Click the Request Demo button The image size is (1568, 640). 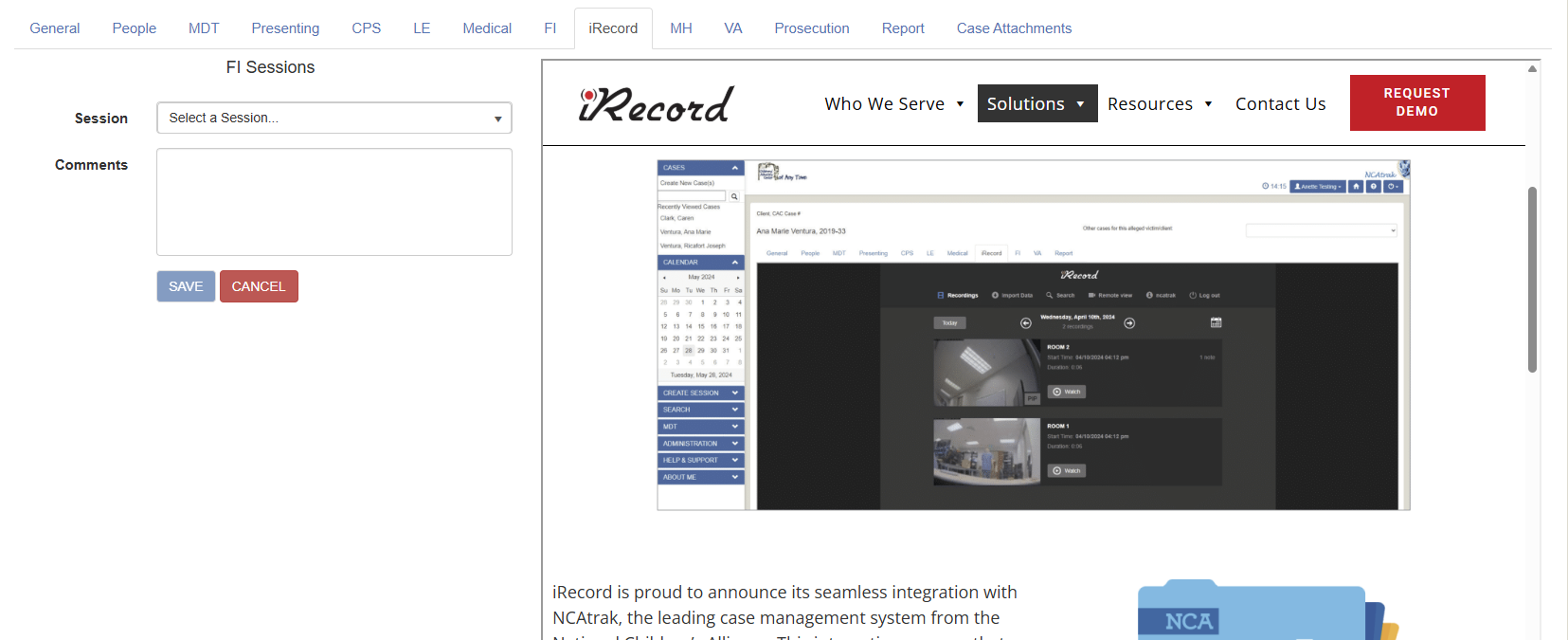tap(1416, 102)
